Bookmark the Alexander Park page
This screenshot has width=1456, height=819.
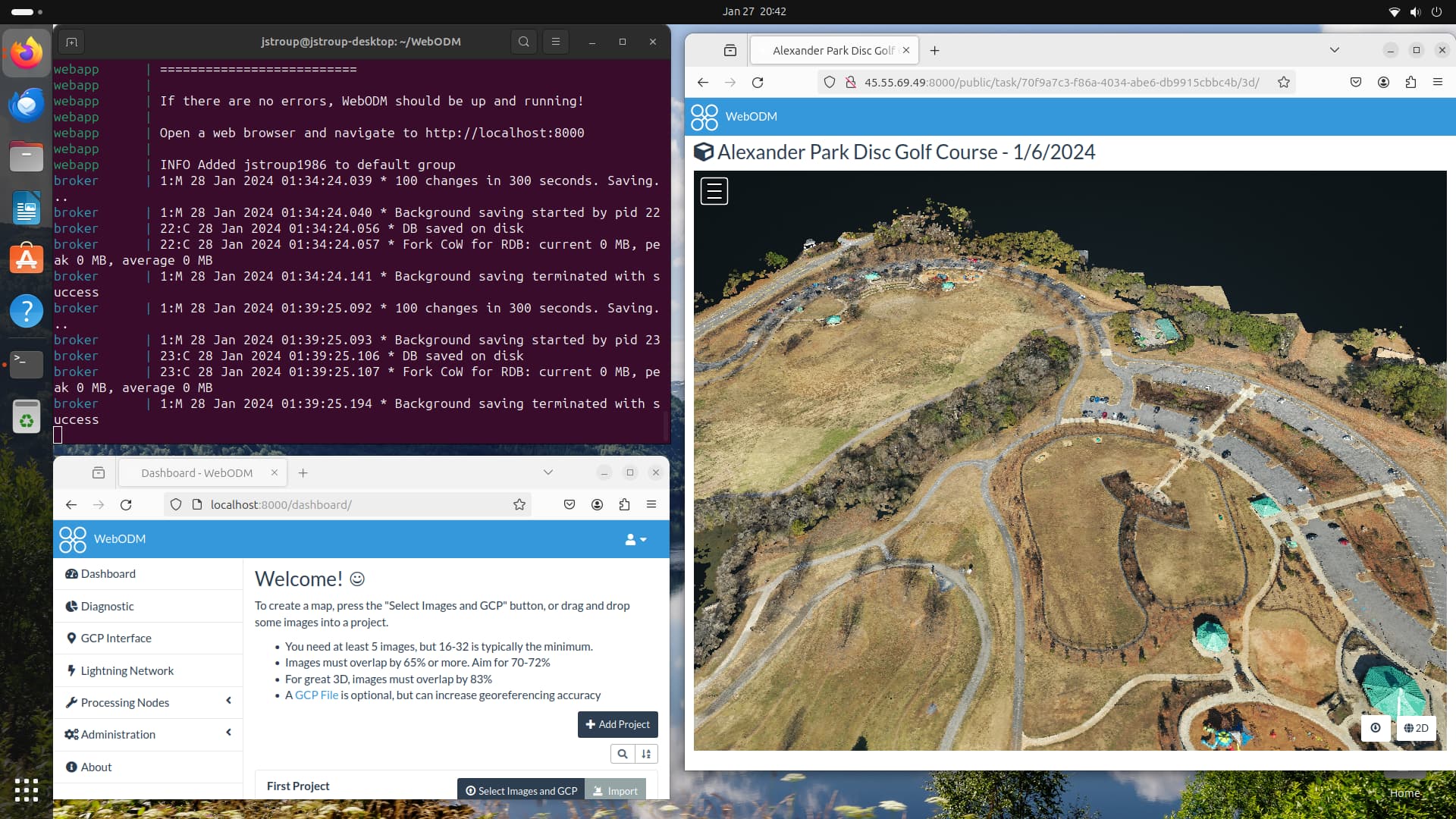(x=1283, y=83)
